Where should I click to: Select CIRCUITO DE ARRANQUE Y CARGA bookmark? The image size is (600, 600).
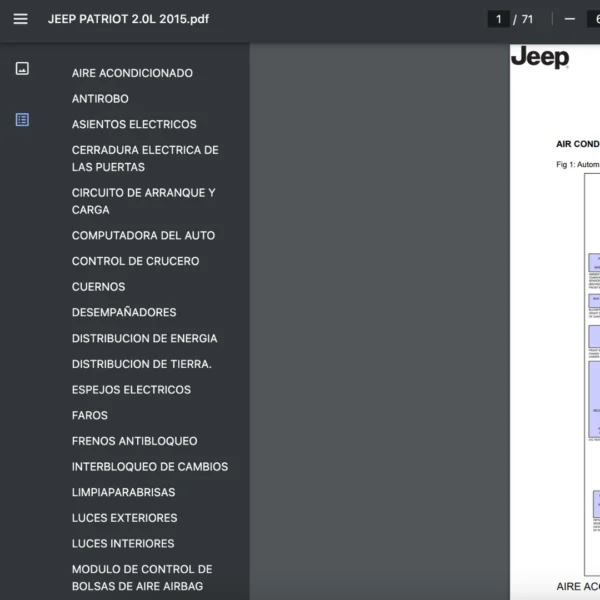click(x=143, y=201)
